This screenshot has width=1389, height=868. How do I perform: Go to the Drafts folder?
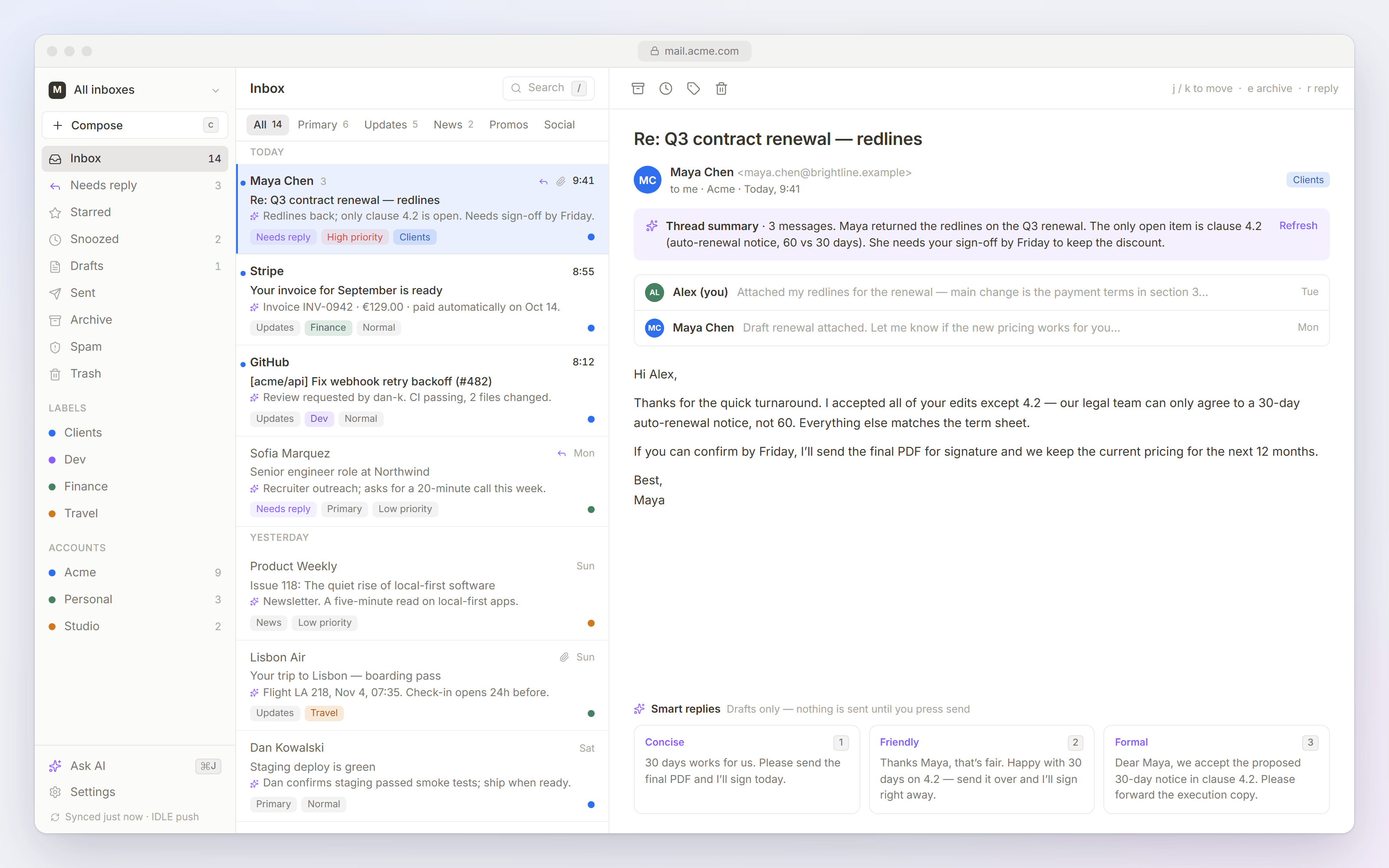(x=135, y=266)
